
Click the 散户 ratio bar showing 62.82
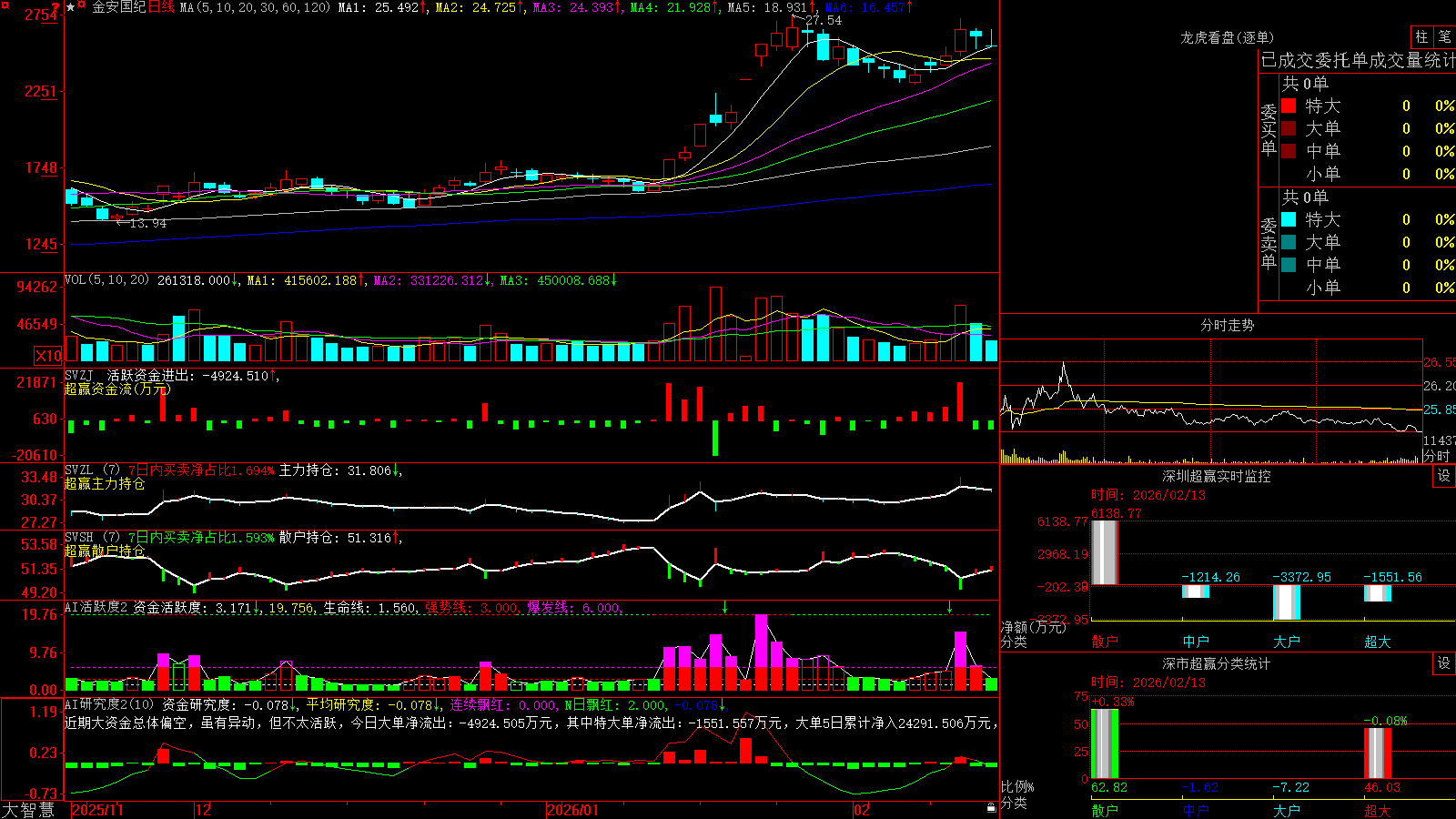(1104, 743)
